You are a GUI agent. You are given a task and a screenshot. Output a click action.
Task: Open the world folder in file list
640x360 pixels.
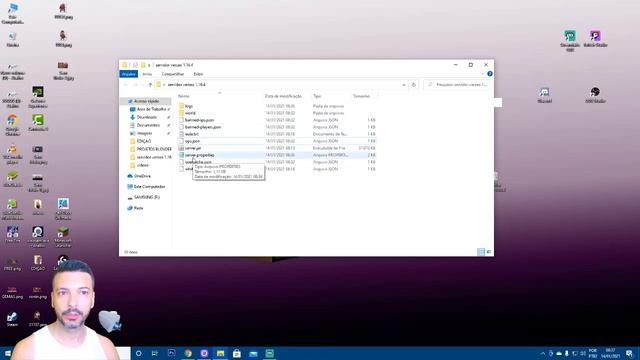(x=190, y=113)
